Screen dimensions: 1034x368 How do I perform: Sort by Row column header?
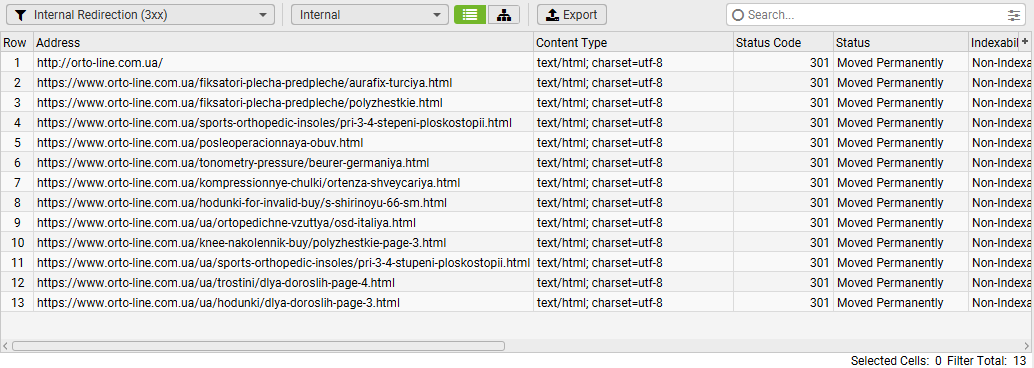tap(16, 42)
